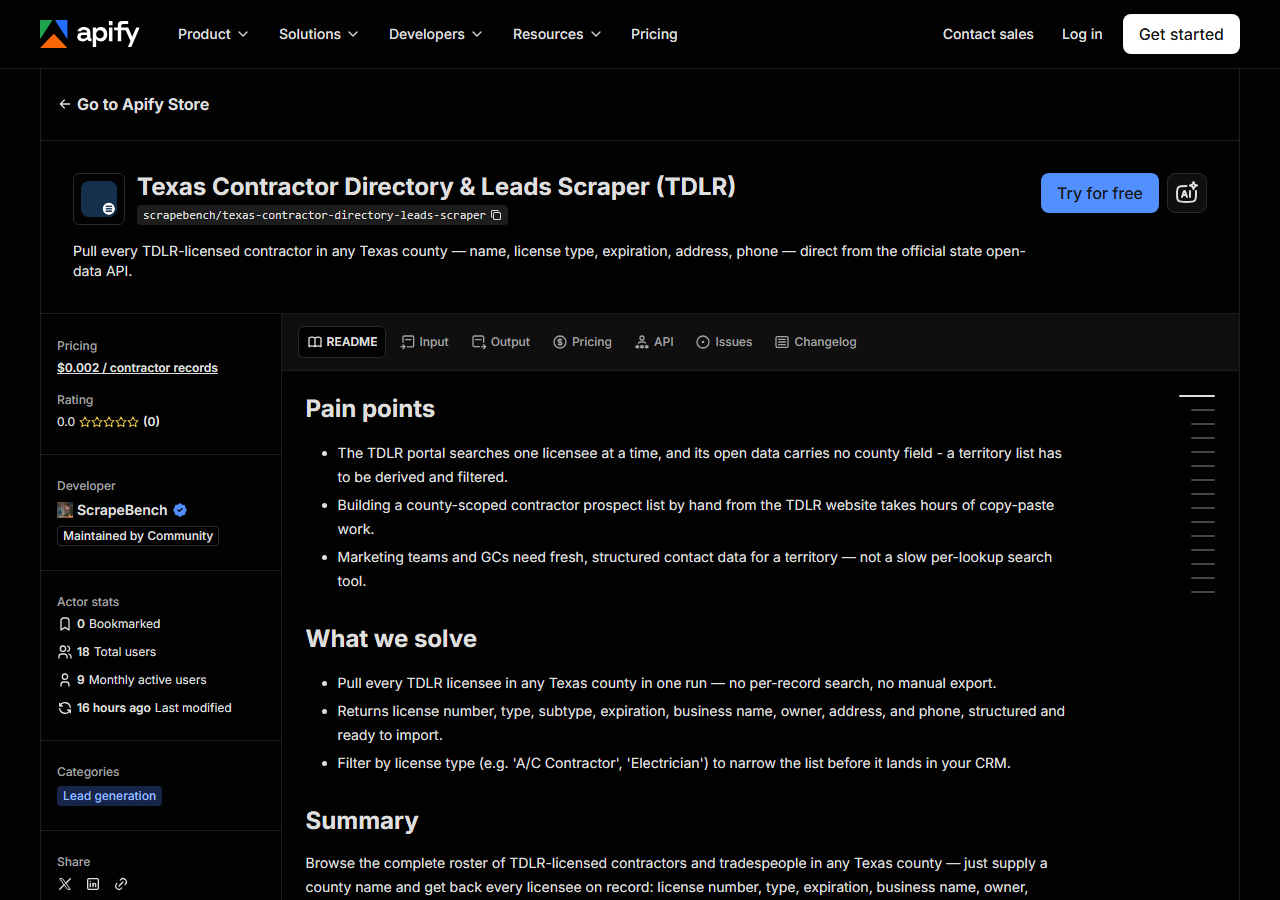Image resolution: width=1280 pixels, height=900 pixels.
Task: Click the ScrapeBench verified badge
Action: click(x=180, y=510)
